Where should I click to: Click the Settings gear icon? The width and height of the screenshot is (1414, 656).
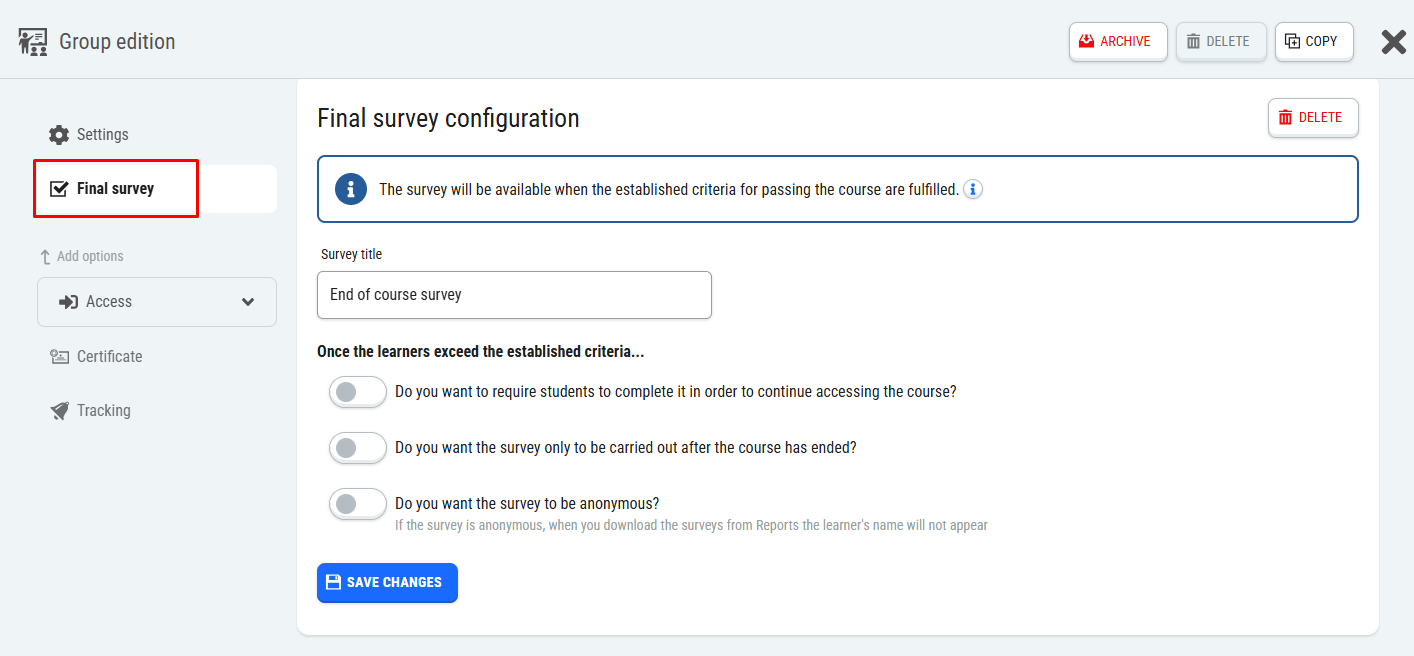click(x=59, y=135)
